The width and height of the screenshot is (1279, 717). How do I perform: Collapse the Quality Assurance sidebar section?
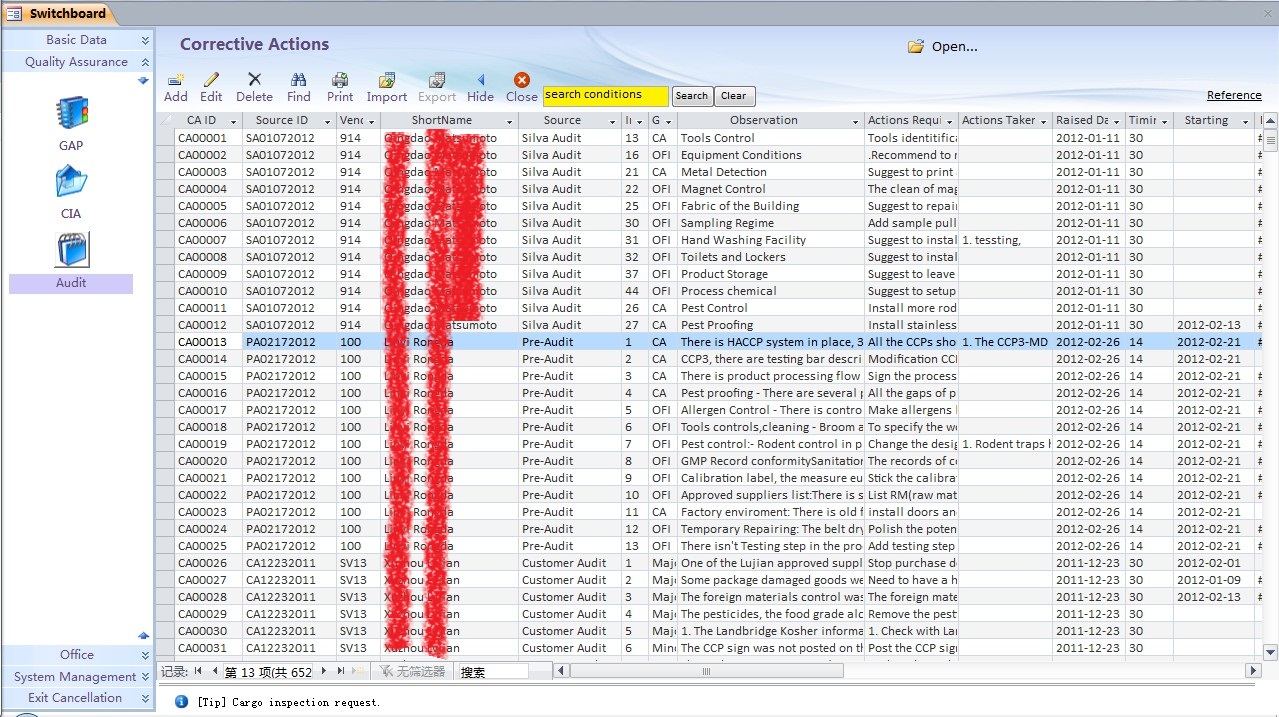tap(77, 62)
